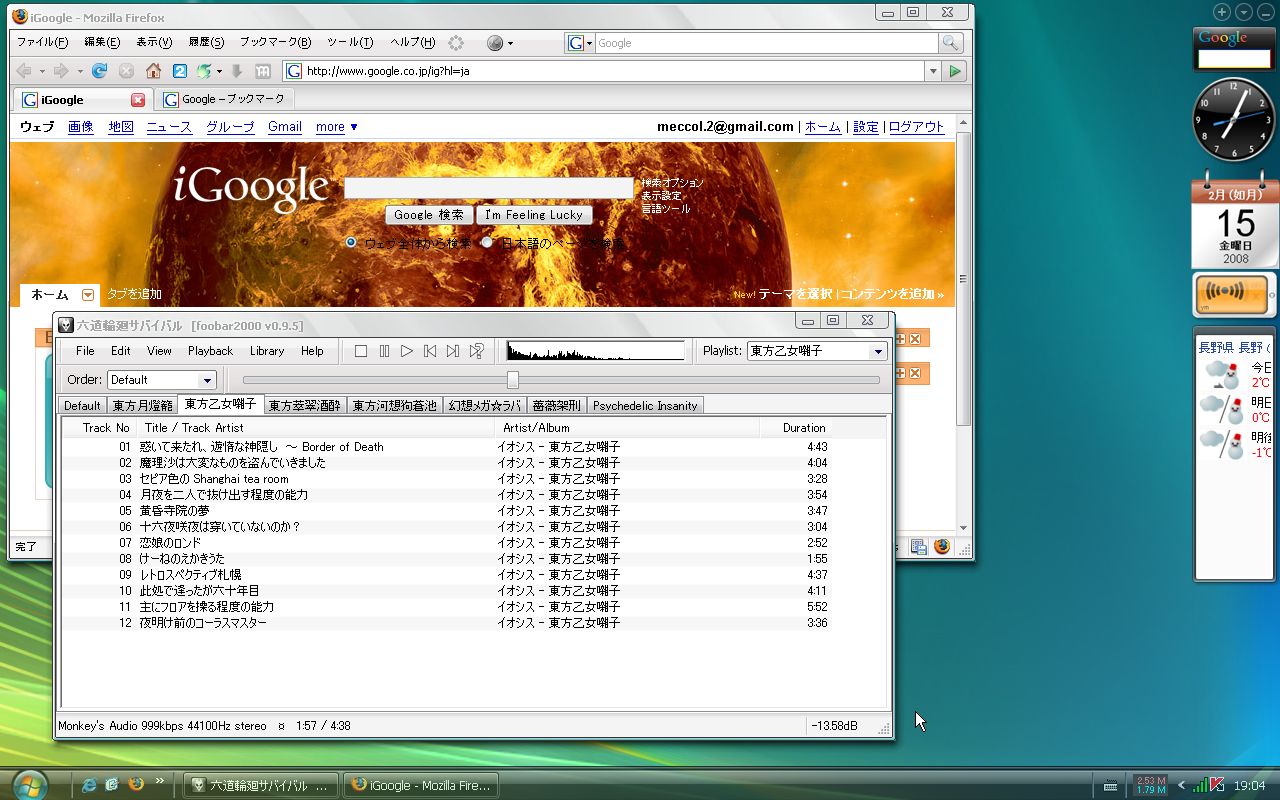Click the I'm Feeling Lucky button

534,215
